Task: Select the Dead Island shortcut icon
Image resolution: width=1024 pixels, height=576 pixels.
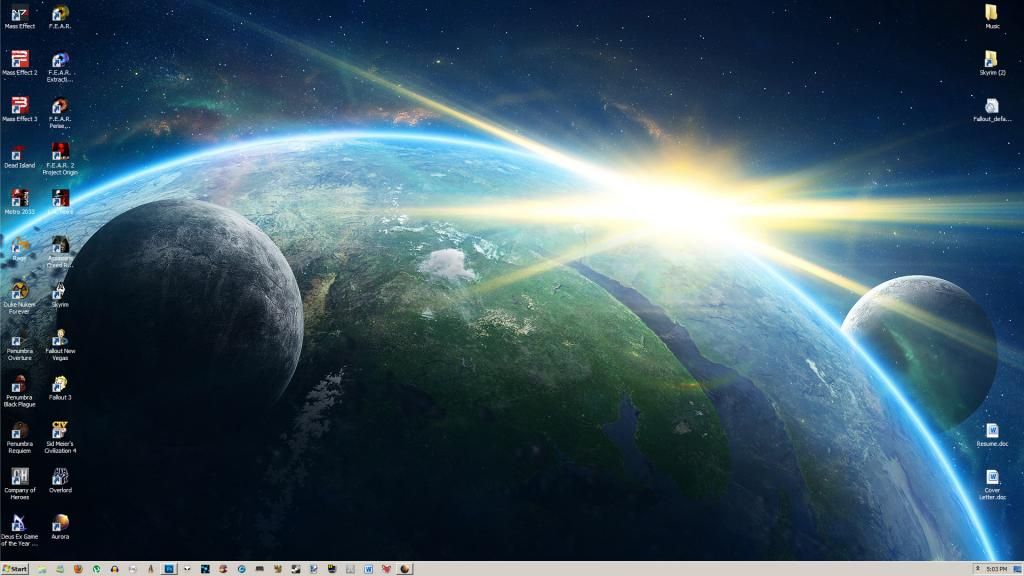Action: point(19,152)
